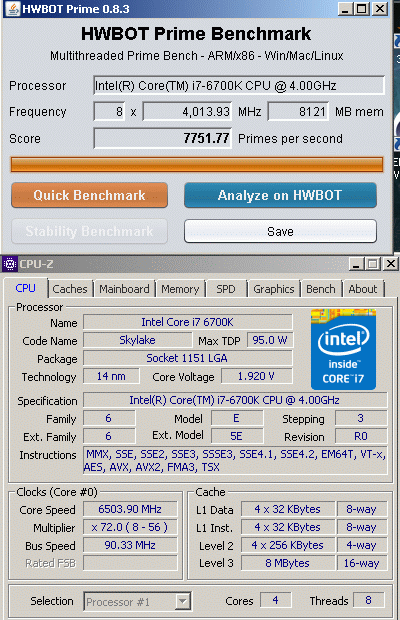Open the SPD tab
400x620 pixels.
226,289
